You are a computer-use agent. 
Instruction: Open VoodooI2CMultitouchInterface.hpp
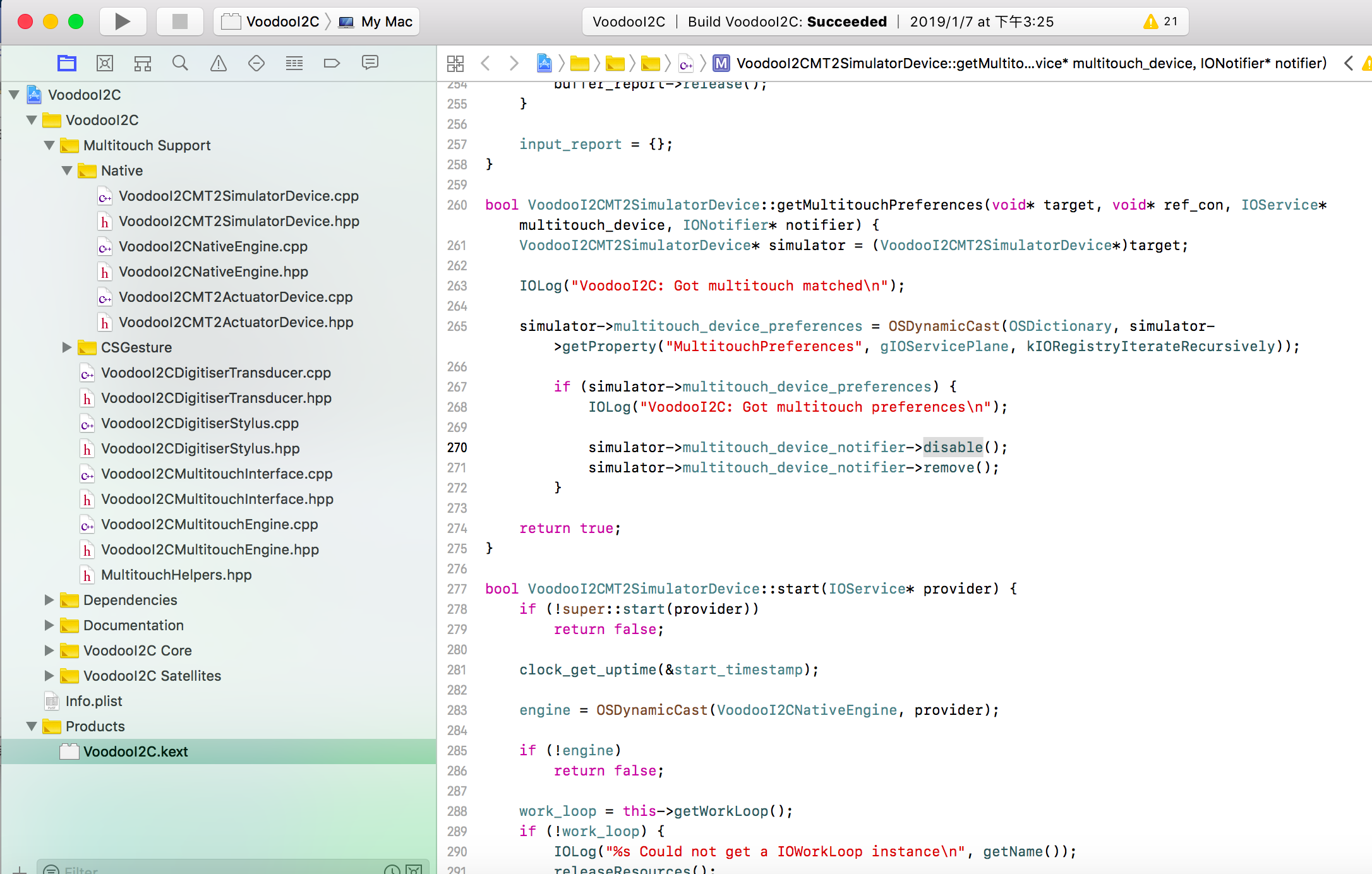pyautogui.click(x=217, y=499)
